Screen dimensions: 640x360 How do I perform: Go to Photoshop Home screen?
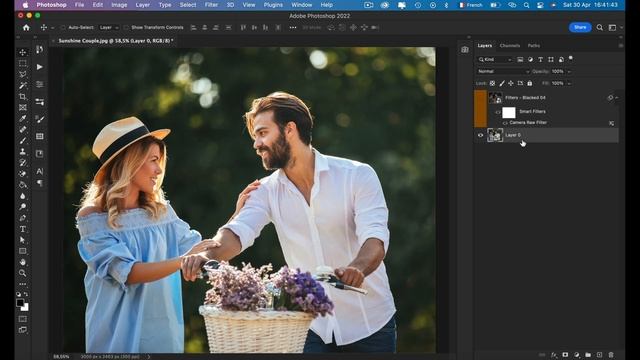(26, 27)
